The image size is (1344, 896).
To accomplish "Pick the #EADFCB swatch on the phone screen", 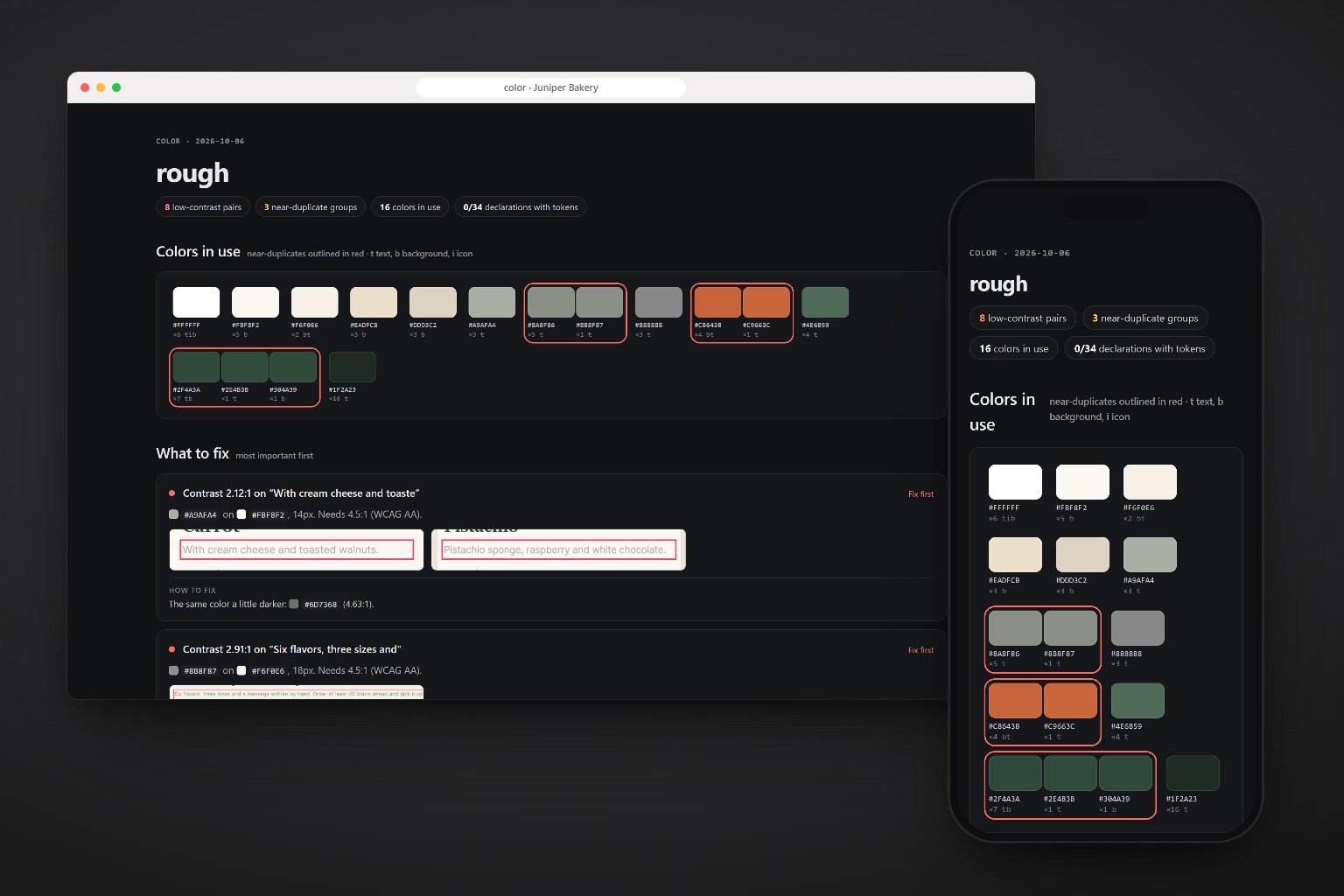I will coord(1015,555).
